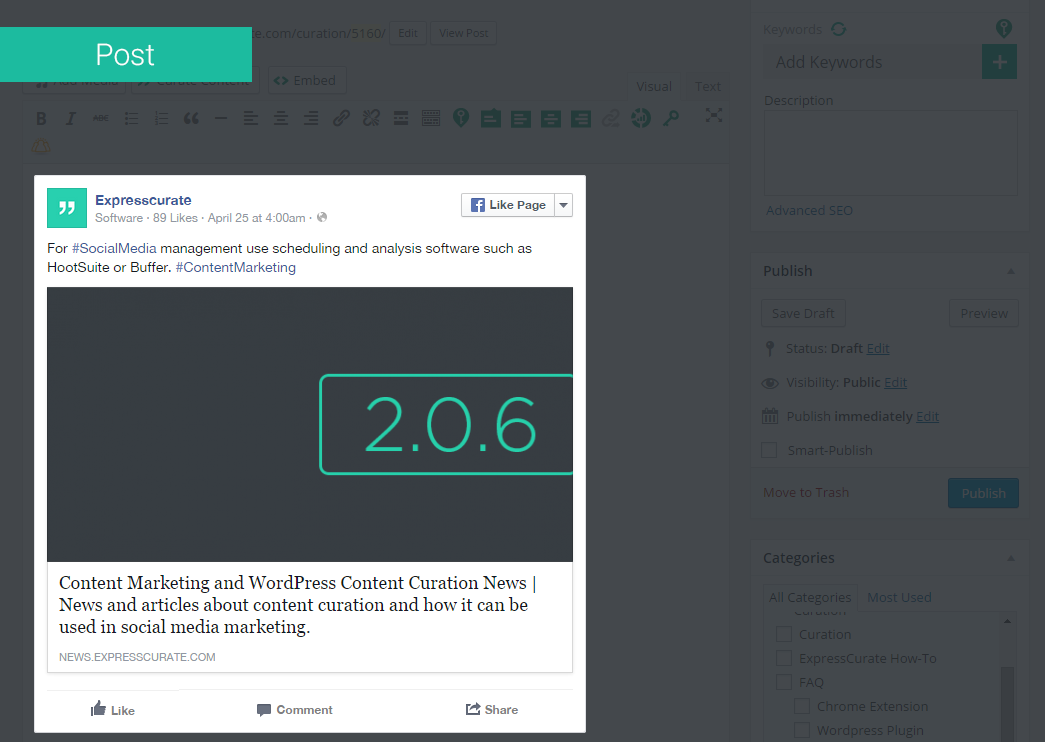Click in the Description text area
The width and height of the screenshot is (1045, 742).
[890, 153]
